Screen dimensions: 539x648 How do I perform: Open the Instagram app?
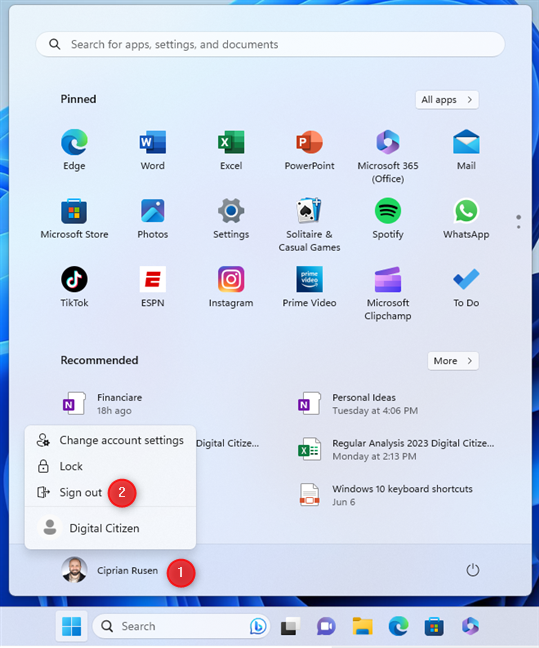pos(231,286)
